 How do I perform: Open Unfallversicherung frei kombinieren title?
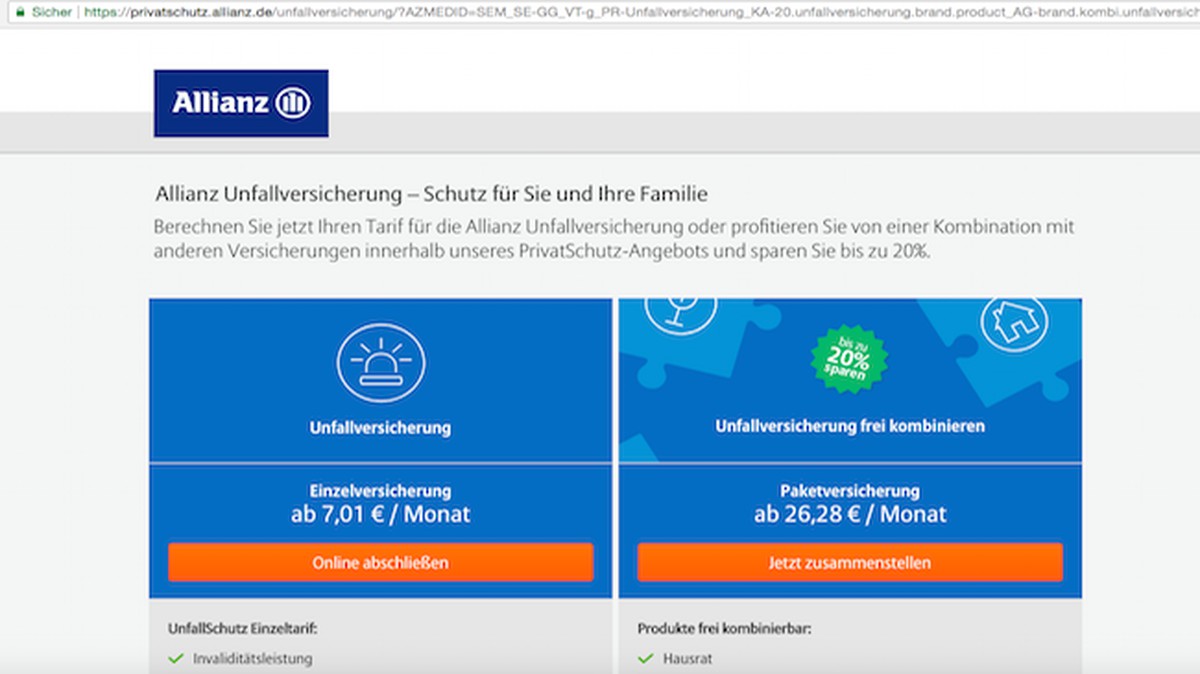[849, 426]
